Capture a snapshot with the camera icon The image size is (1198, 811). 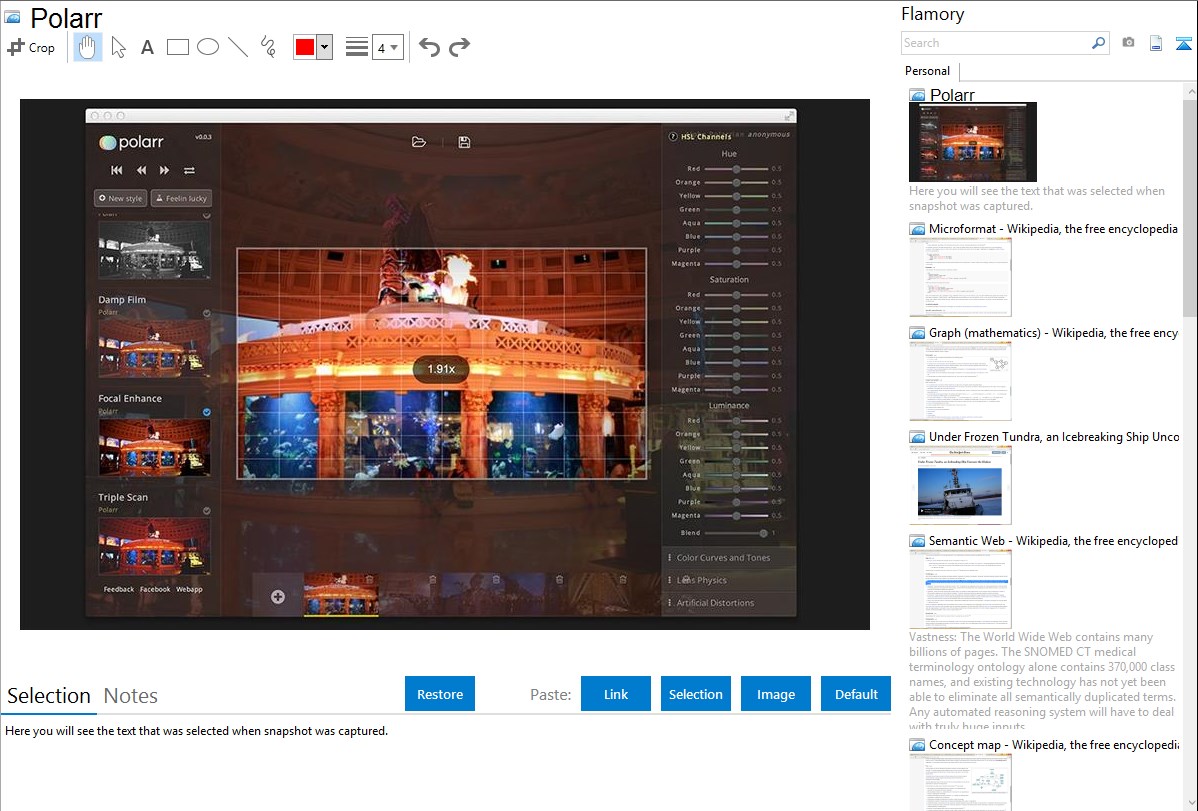point(1128,43)
